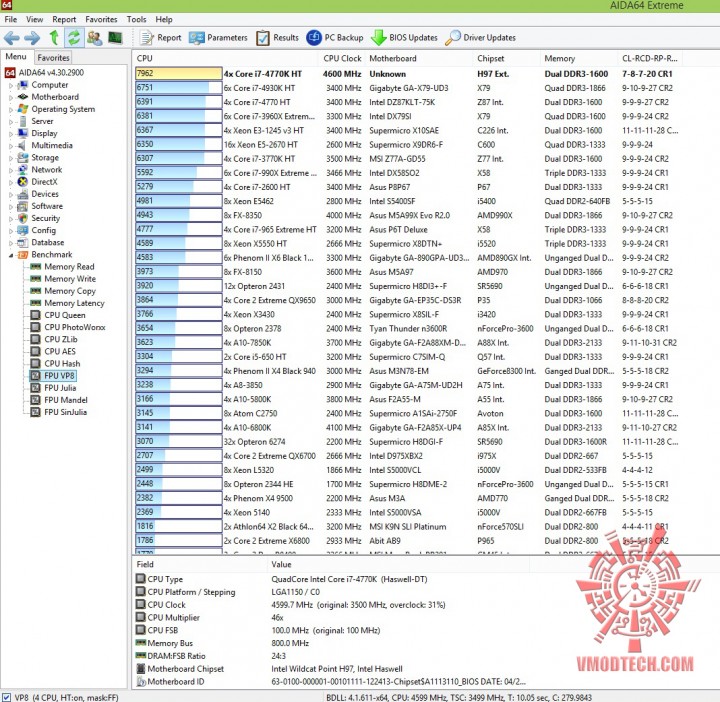
Task: Select the CPU ZLib benchmark icon
Action: [35, 339]
